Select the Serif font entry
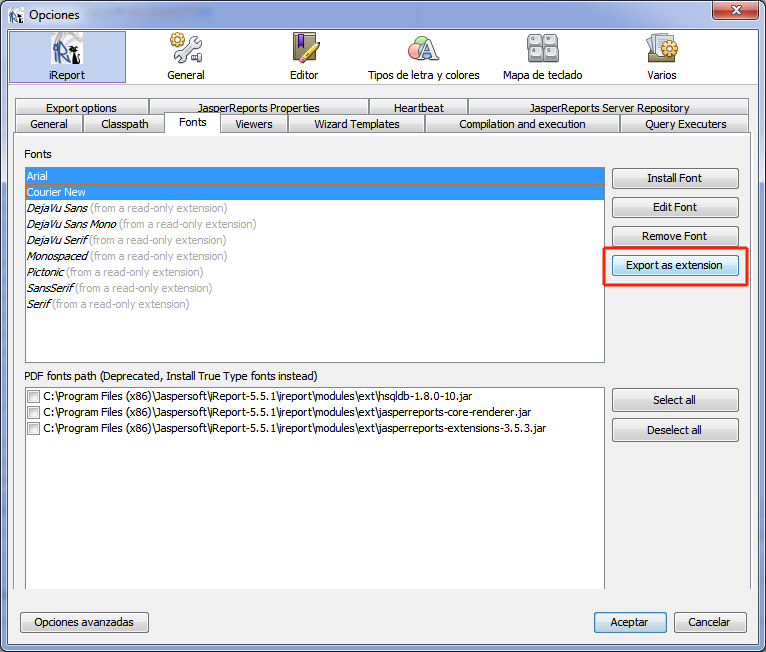The height and width of the screenshot is (652, 766). 315,304
